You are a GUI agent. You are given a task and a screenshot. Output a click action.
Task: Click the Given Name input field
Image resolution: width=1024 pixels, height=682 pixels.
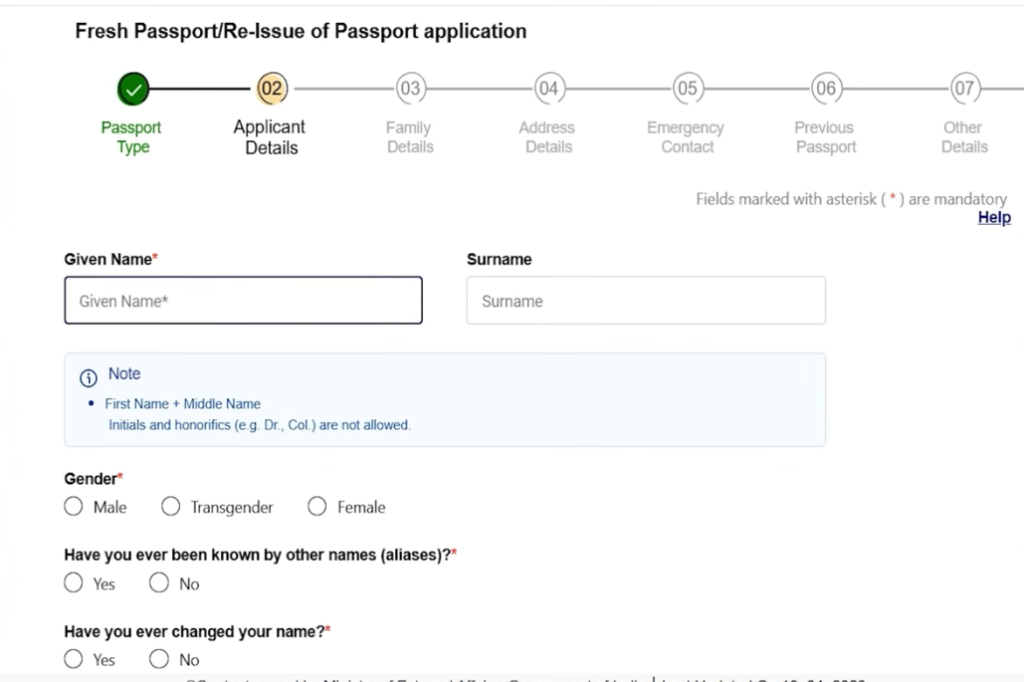(x=243, y=300)
